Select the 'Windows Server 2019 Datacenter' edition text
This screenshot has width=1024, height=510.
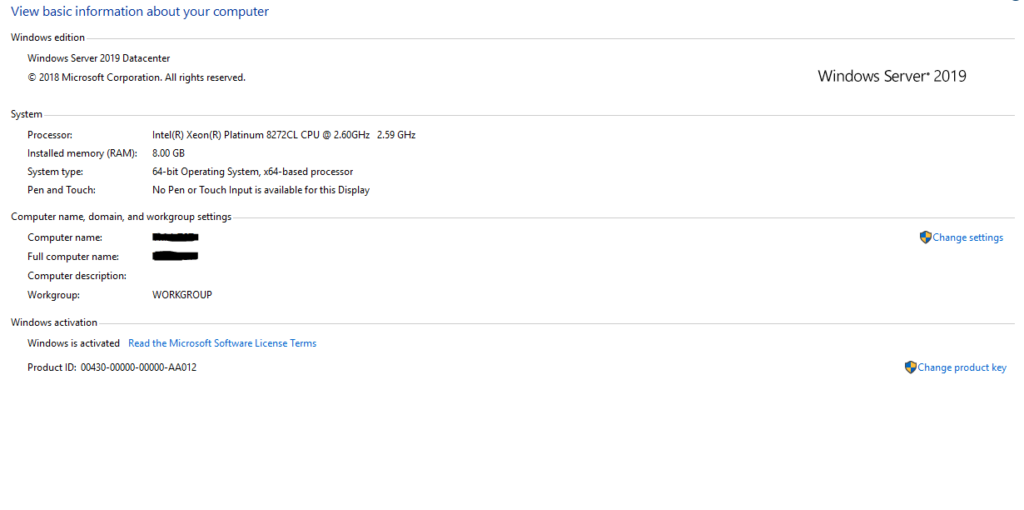click(x=99, y=58)
